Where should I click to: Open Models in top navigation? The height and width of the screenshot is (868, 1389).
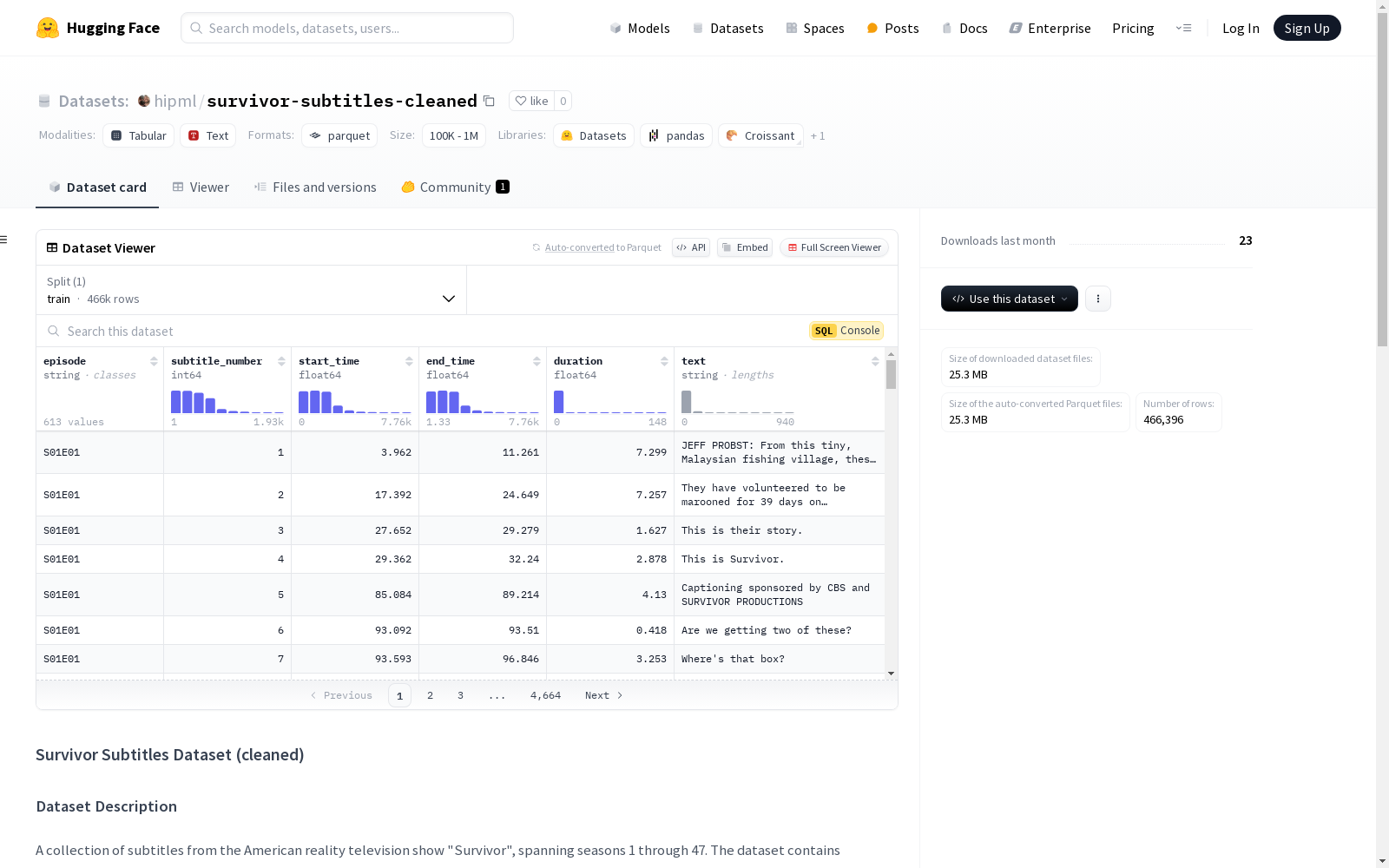point(640,28)
